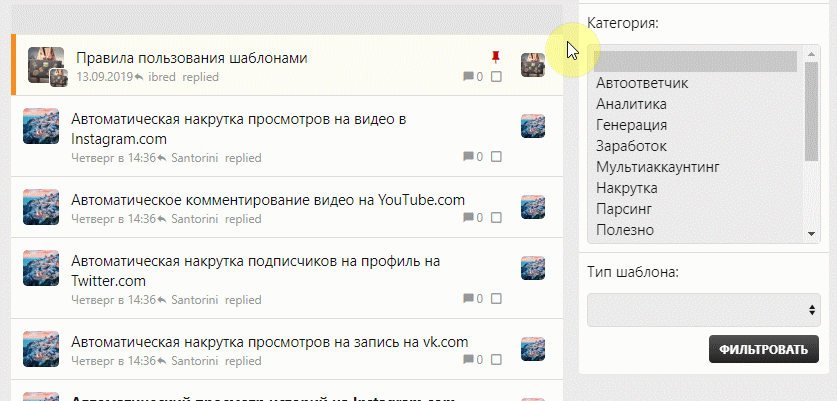Image resolution: width=837 pixels, height=401 pixels.
Task: Open last-poster avatar right of YouTube.com thread
Action: (533, 207)
